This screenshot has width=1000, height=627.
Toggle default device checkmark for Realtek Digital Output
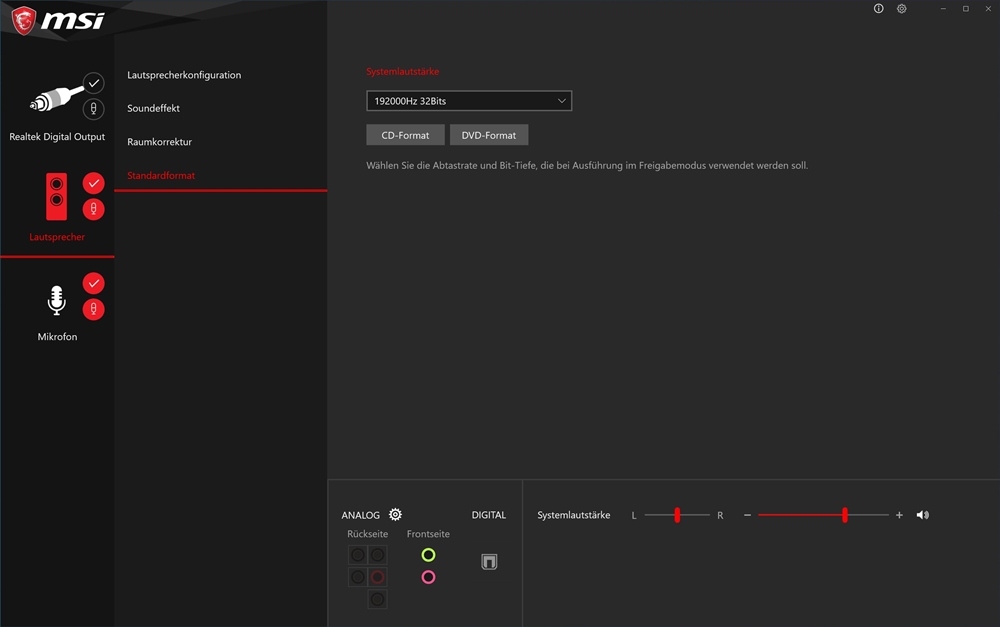coord(94,83)
